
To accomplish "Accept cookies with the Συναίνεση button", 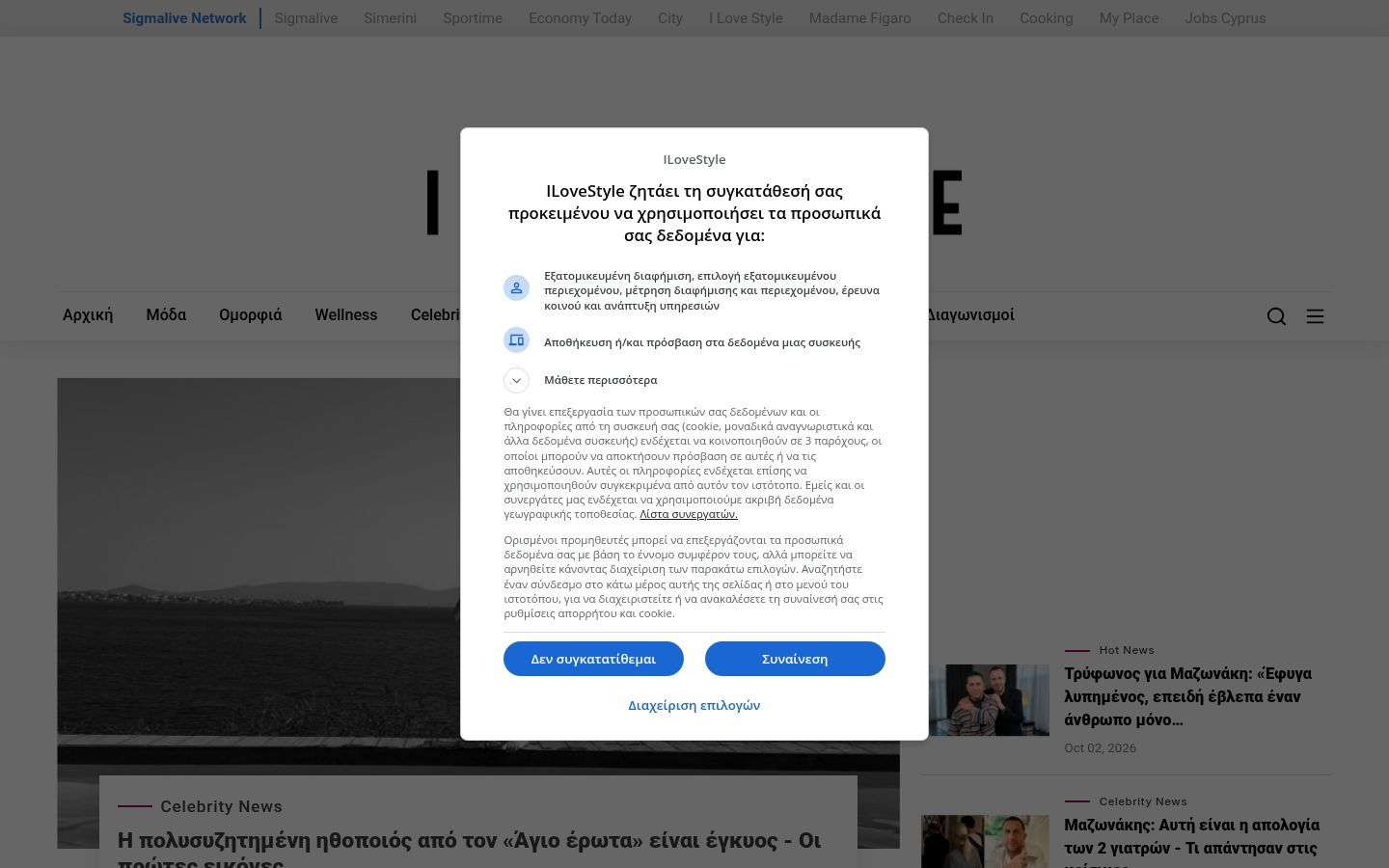I will pos(795,659).
